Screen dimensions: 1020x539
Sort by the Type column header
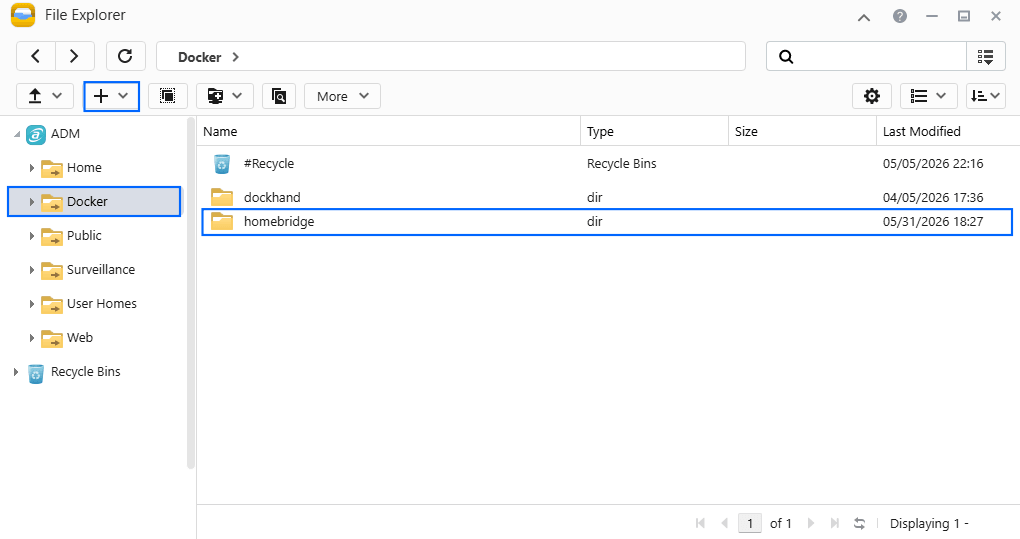pyautogui.click(x=654, y=131)
